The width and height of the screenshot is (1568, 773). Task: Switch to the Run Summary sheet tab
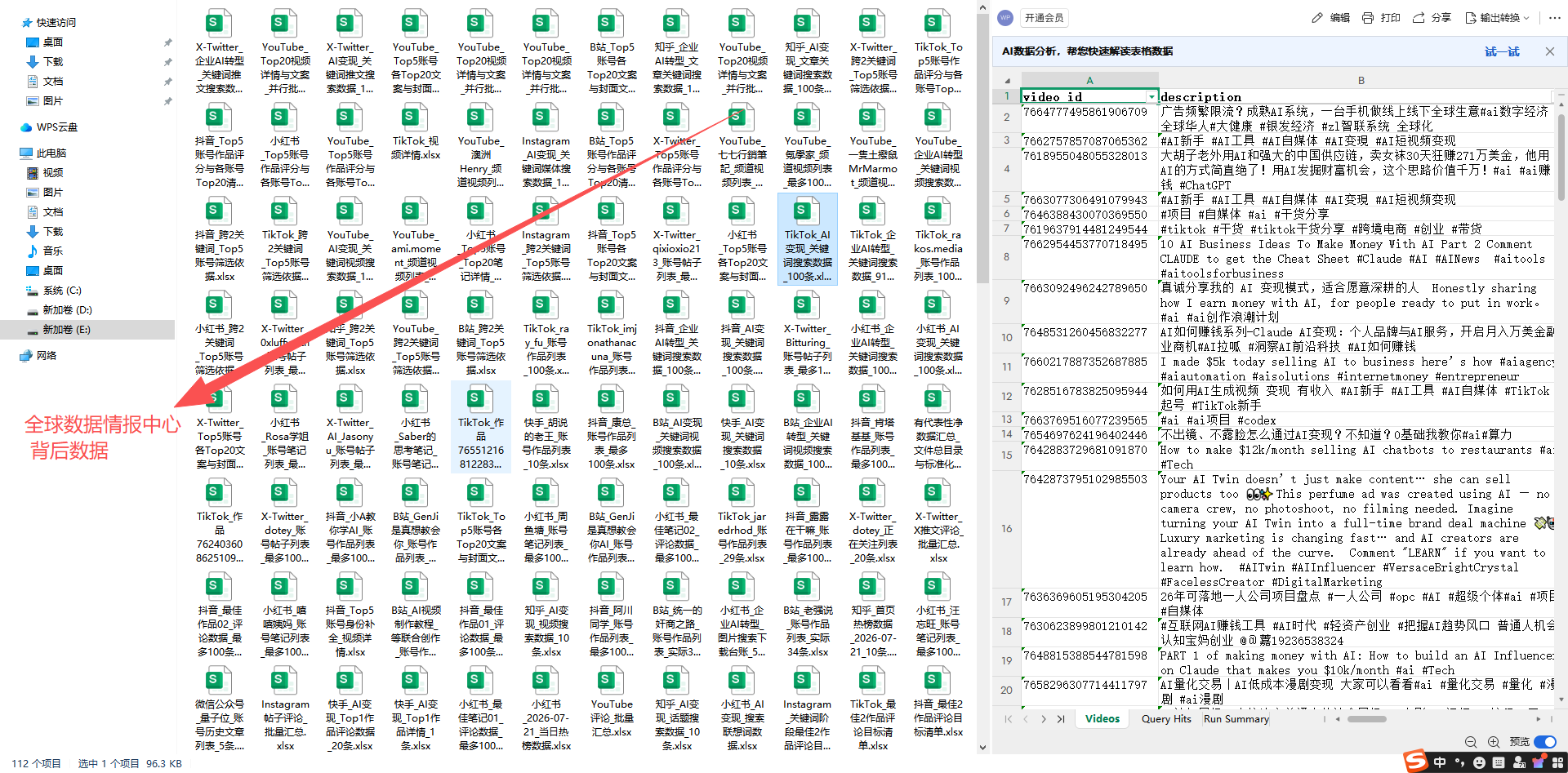[1236, 719]
